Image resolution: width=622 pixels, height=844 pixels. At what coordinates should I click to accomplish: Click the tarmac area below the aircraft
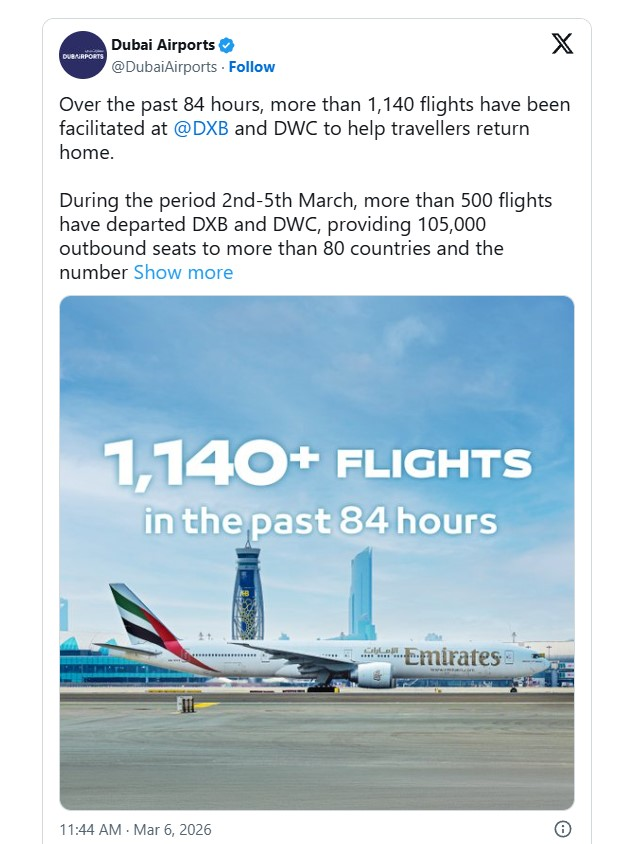[317, 750]
